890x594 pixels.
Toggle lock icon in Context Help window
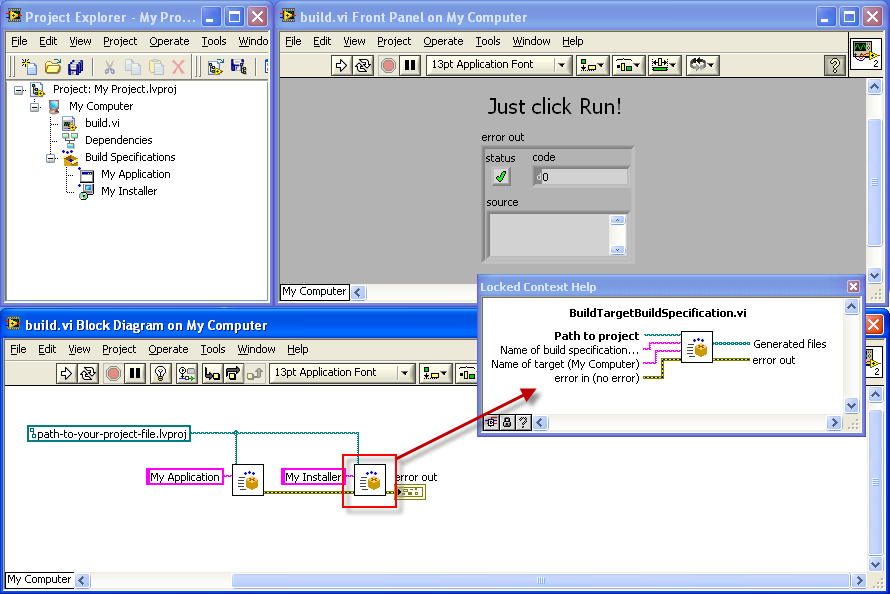(x=507, y=422)
